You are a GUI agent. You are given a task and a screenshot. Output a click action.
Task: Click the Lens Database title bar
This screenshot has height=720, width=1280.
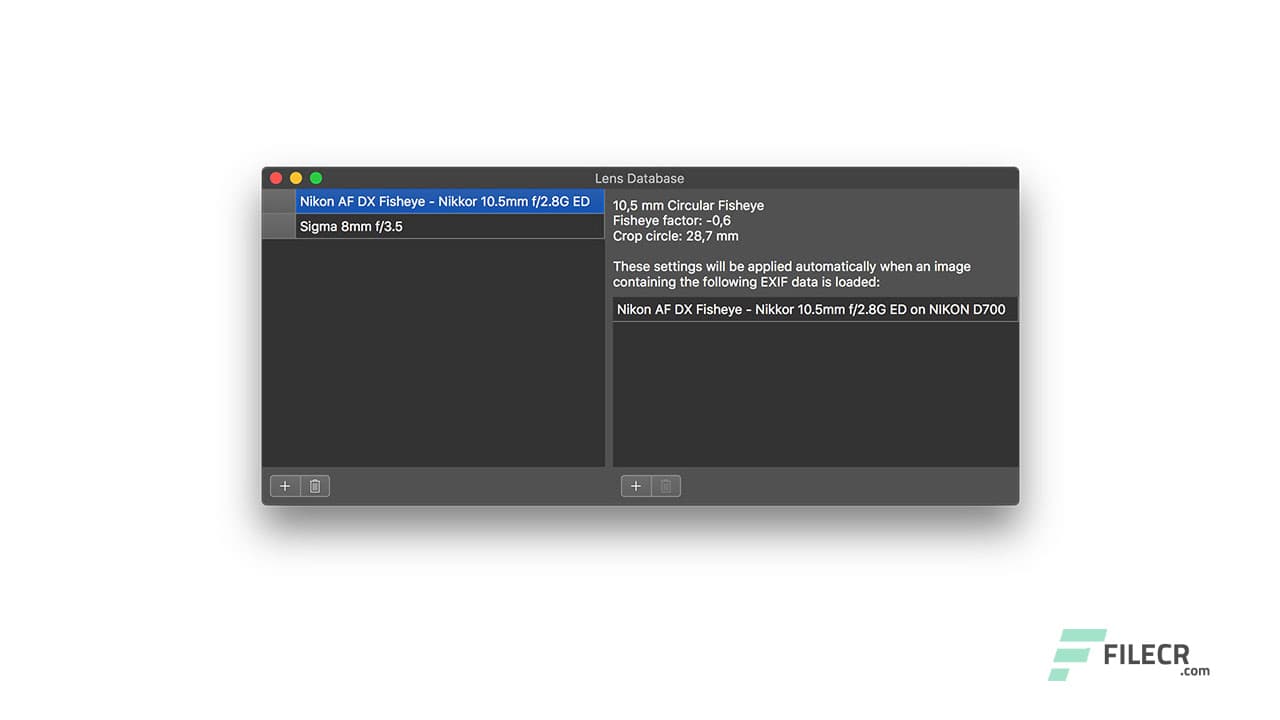point(640,178)
